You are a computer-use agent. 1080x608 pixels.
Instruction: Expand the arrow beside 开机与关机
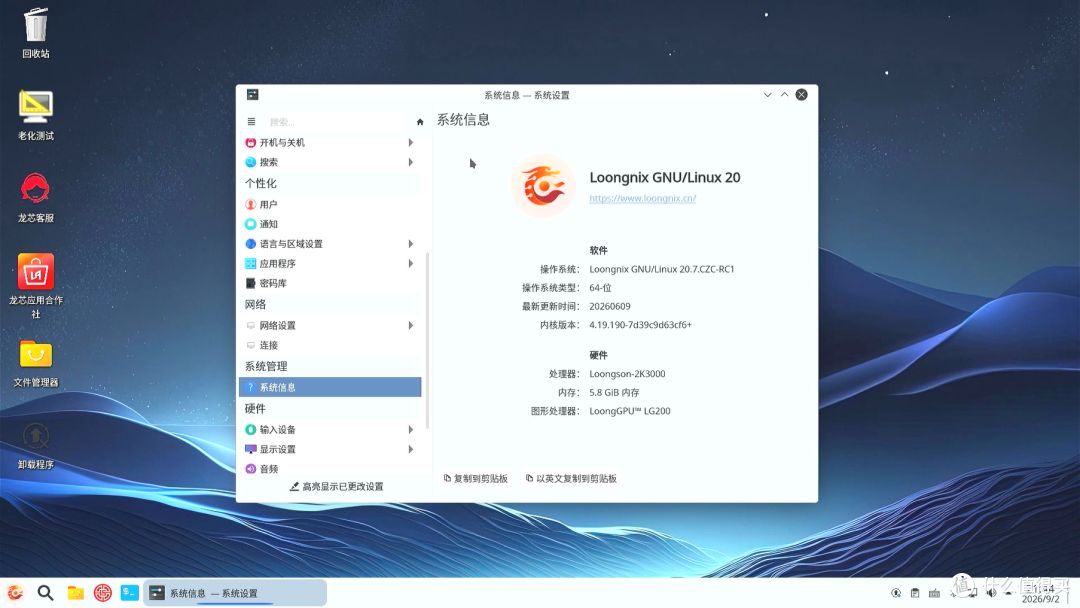pyautogui.click(x=411, y=143)
